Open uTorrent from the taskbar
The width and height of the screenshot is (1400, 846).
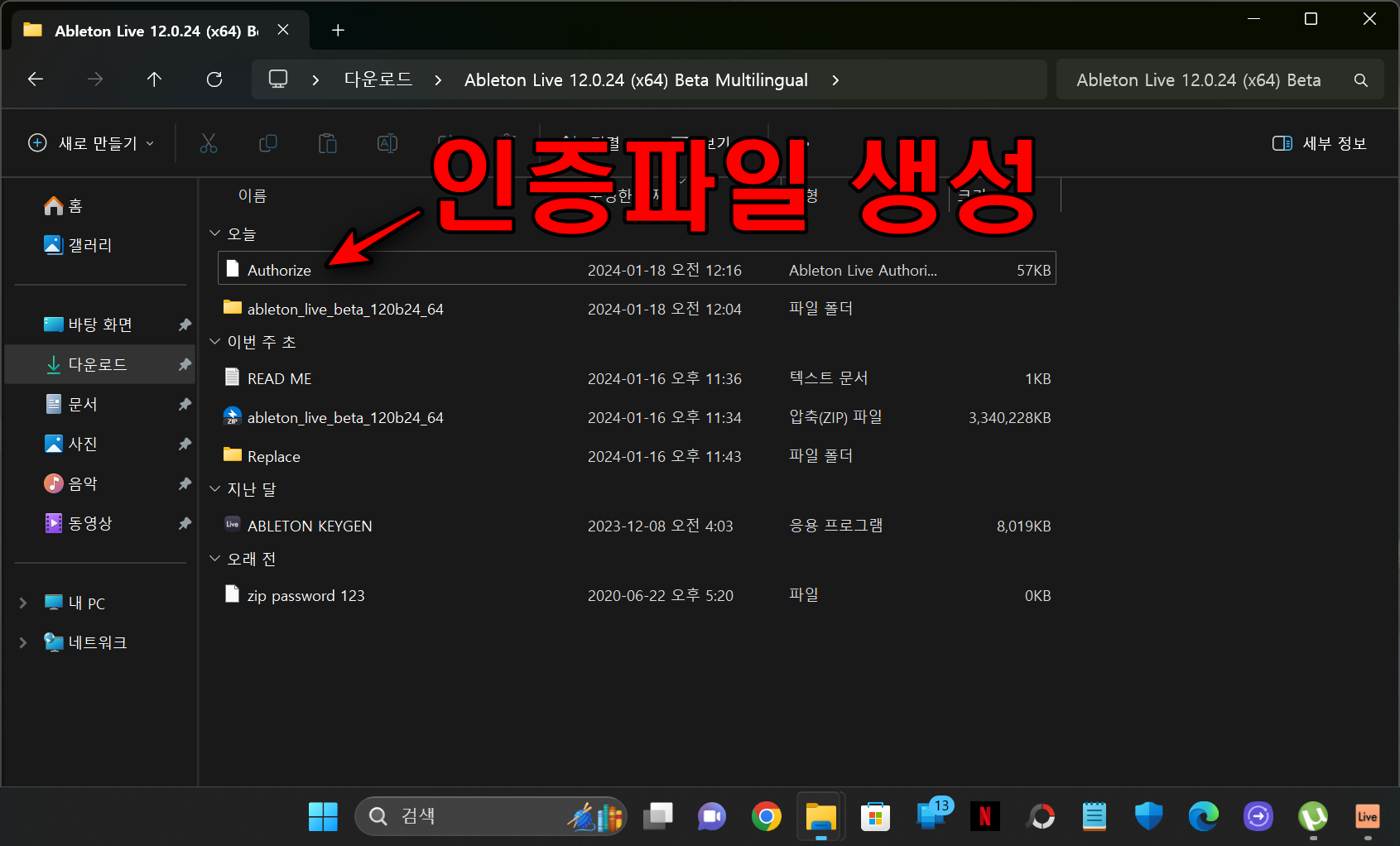tap(1313, 817)
